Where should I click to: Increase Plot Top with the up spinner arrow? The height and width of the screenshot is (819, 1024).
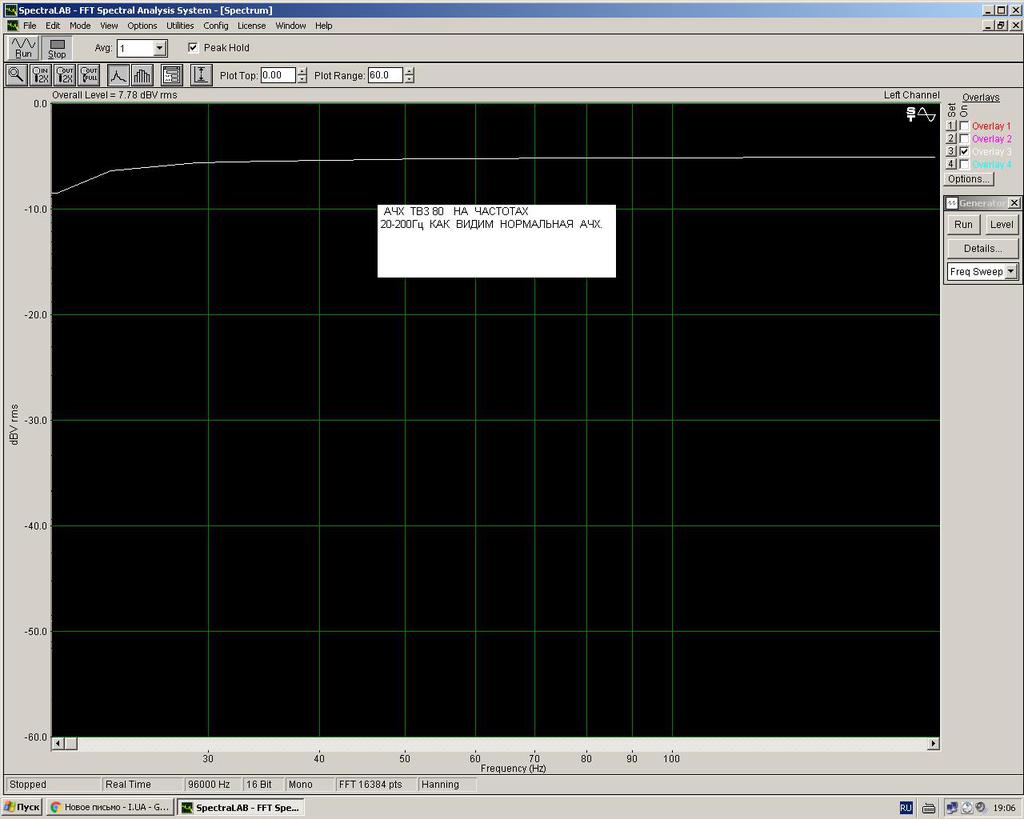pos(302,71)
